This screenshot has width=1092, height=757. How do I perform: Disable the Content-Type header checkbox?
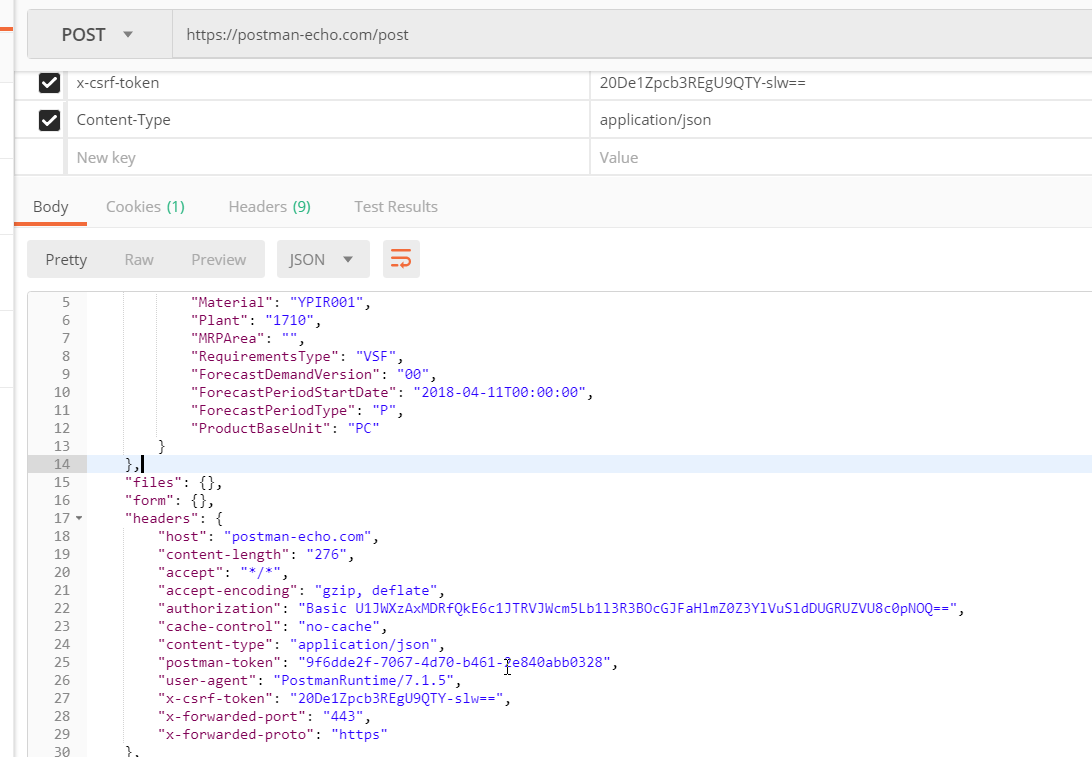click(x=50, y=120)
